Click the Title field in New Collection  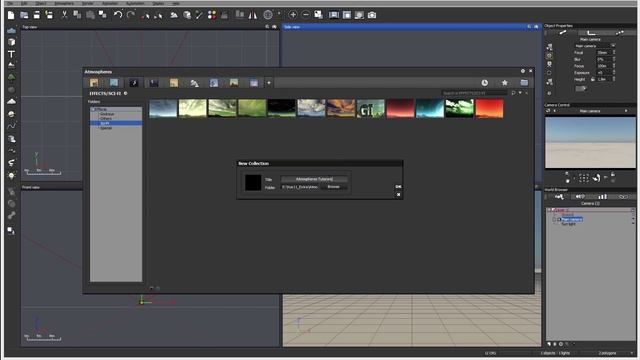314,179
